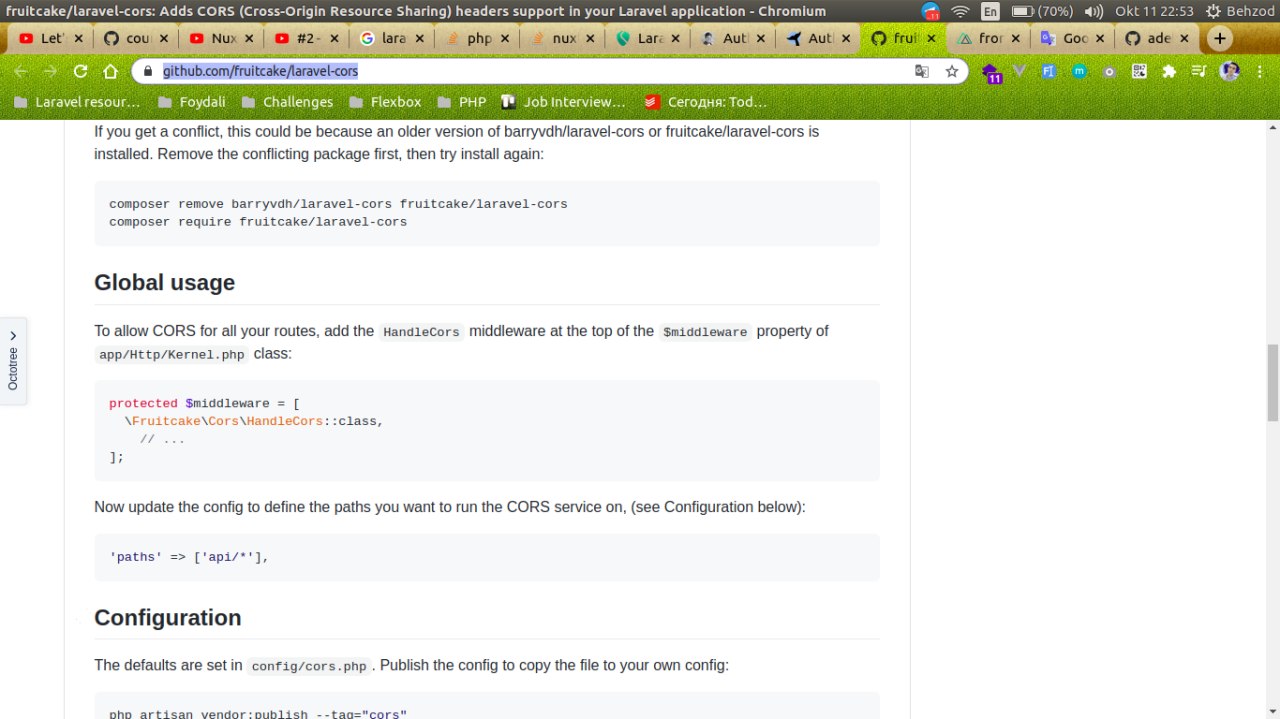Switch to the Google Translate 'Goo' tab
Viewport: 1280px width, 719px height.
coord(1075,39)
